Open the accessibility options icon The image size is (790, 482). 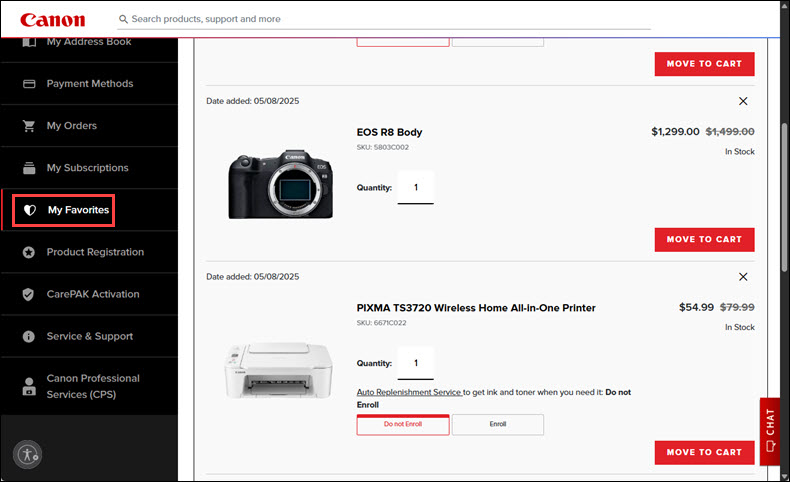pyautogui.click(x=27, y=455)
